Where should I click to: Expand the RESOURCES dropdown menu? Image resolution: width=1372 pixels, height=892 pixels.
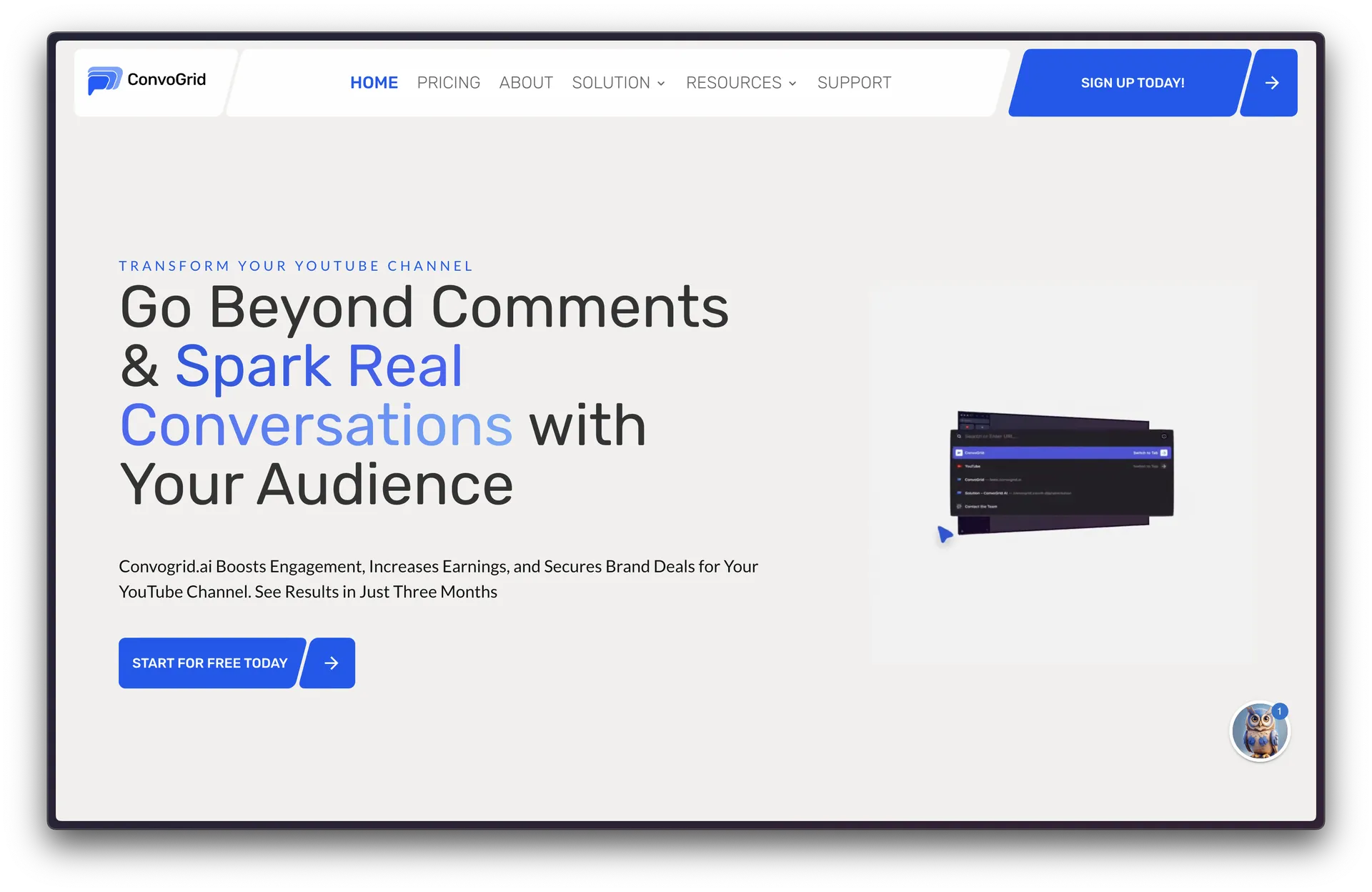[741, 83]
